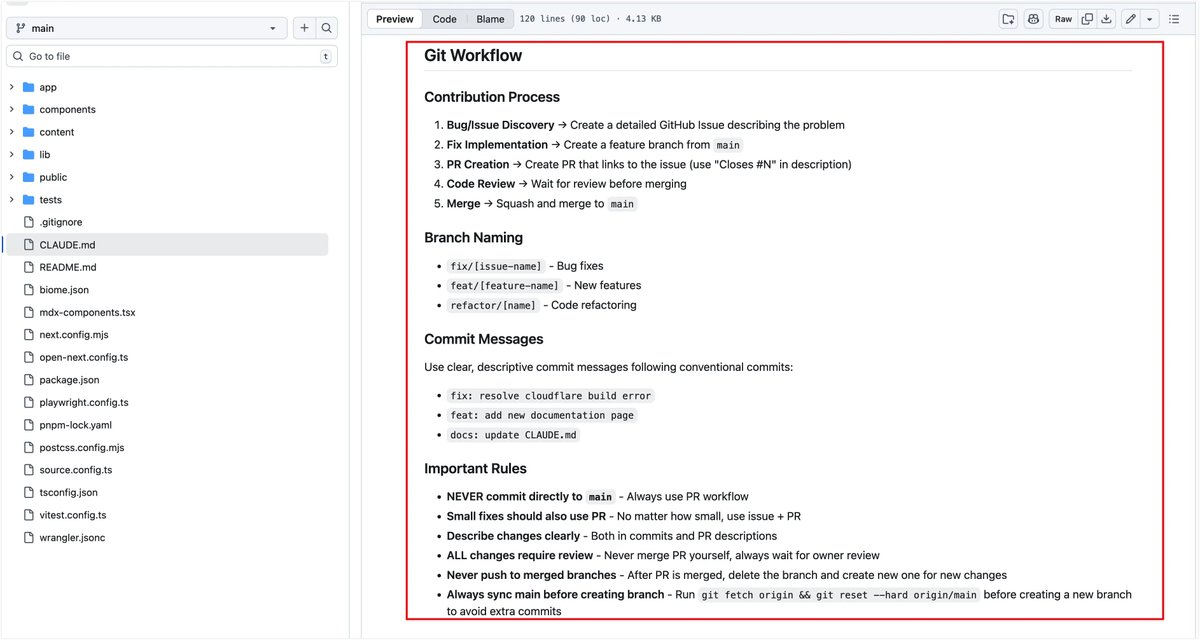Viewport: 1200px width, 640px height.
Task: Edit this file with the pencil icon
Action: coord(1130,19)
